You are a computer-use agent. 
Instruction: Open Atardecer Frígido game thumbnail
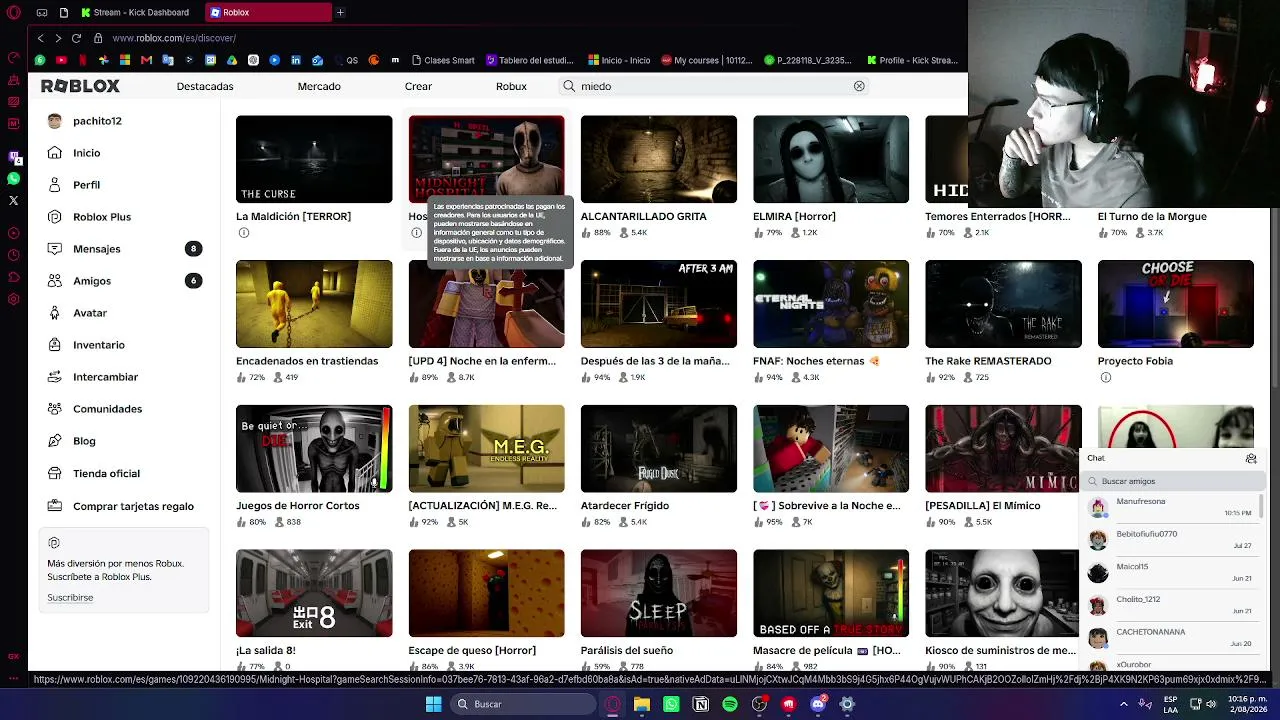659,449
